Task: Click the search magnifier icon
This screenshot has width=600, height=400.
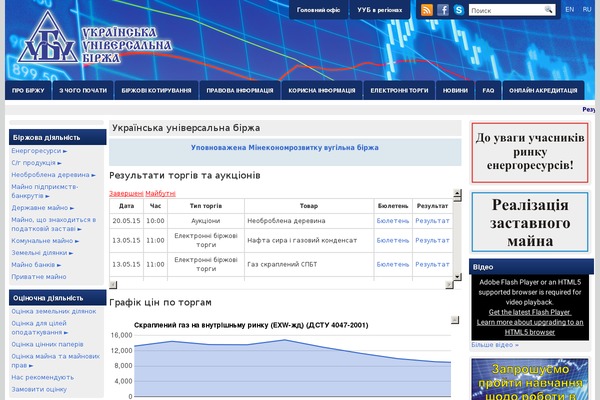Action: (548, 10)
